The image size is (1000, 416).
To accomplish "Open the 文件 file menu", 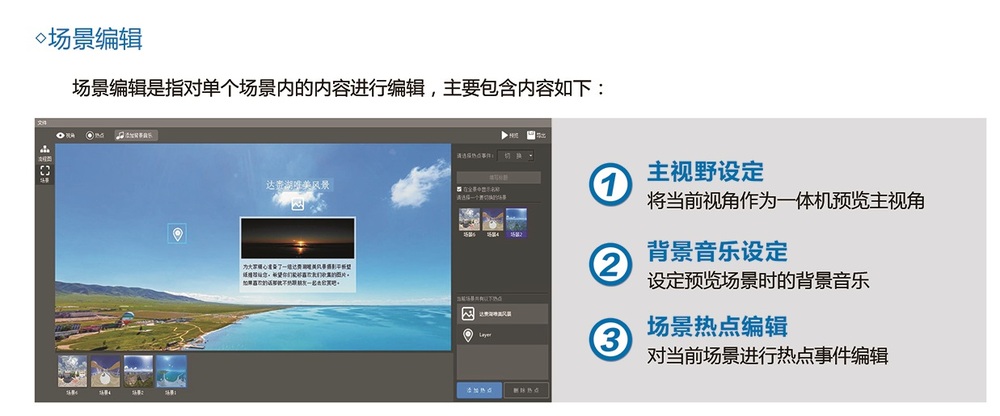I will (42, 122).
